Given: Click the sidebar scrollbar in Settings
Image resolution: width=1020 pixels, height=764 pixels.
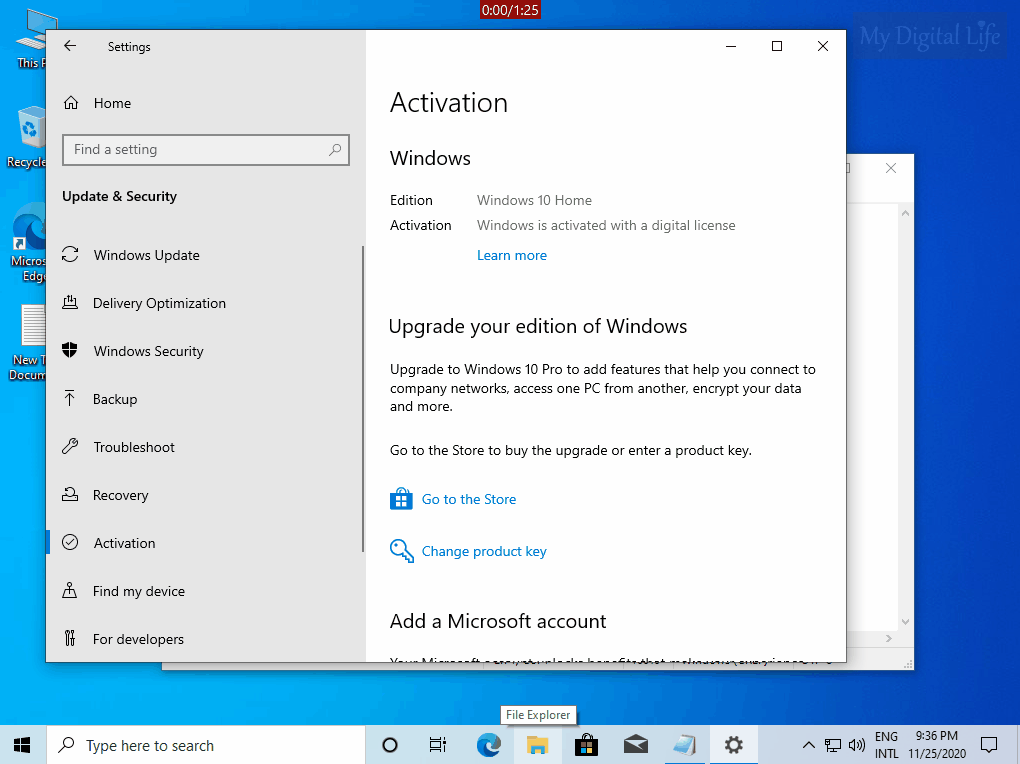Looking at the screenshot, I should pyautogui.click(x=362, y=399).
